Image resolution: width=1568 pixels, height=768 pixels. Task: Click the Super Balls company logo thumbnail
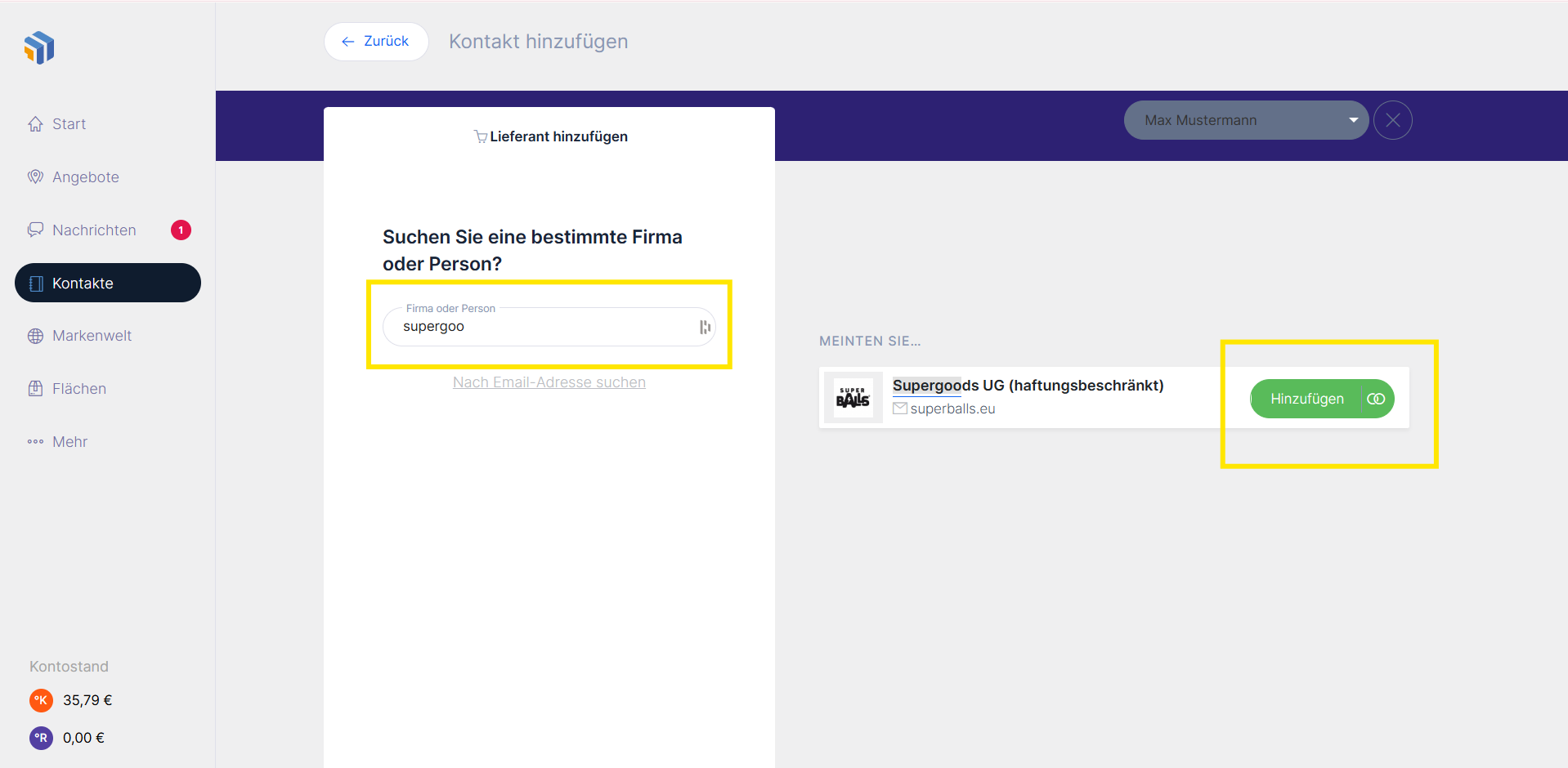[853, 398]
